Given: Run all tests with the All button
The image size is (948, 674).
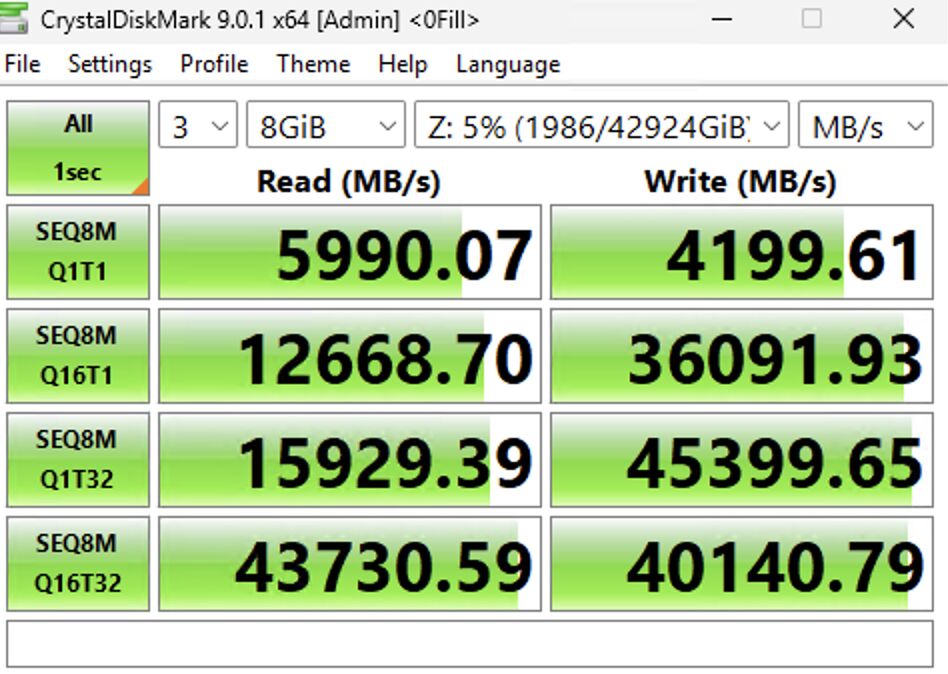Looking at the screenshot, I should [77, 123].
